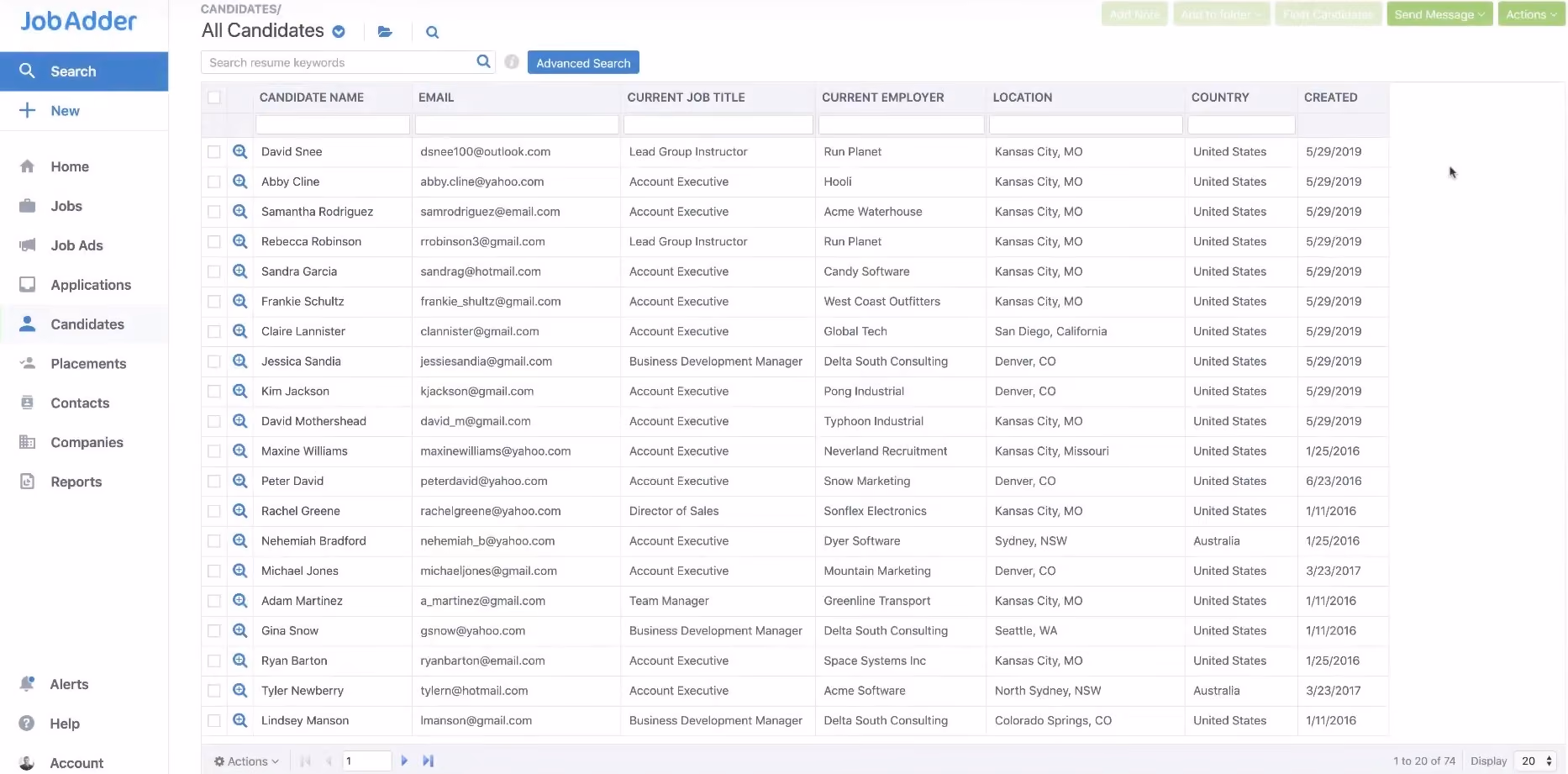The image size is (1568, 774).
Task: Open the top-right Actions dropdown
Action: pyautogui.click(x=1531, y=14)
